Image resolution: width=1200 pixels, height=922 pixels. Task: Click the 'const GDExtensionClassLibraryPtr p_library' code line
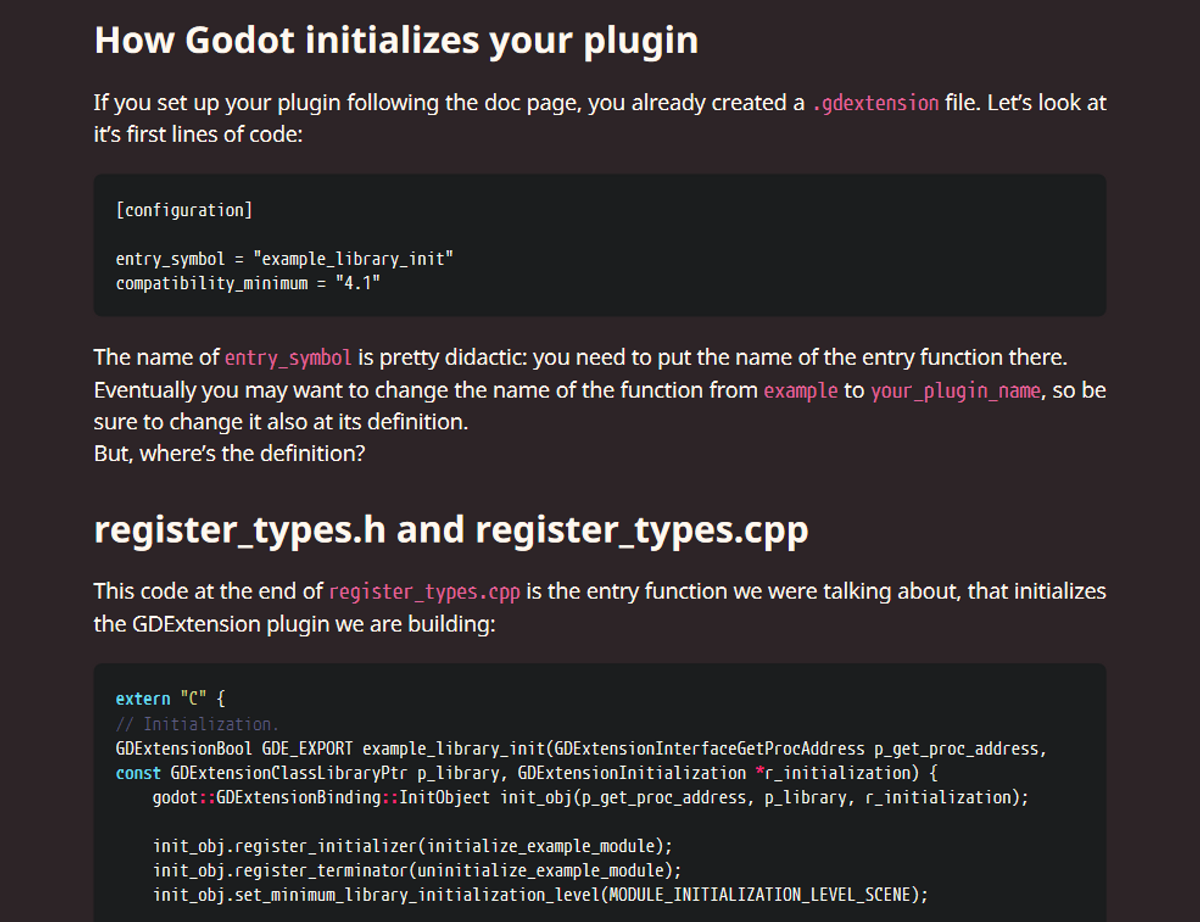pos(525,773)
